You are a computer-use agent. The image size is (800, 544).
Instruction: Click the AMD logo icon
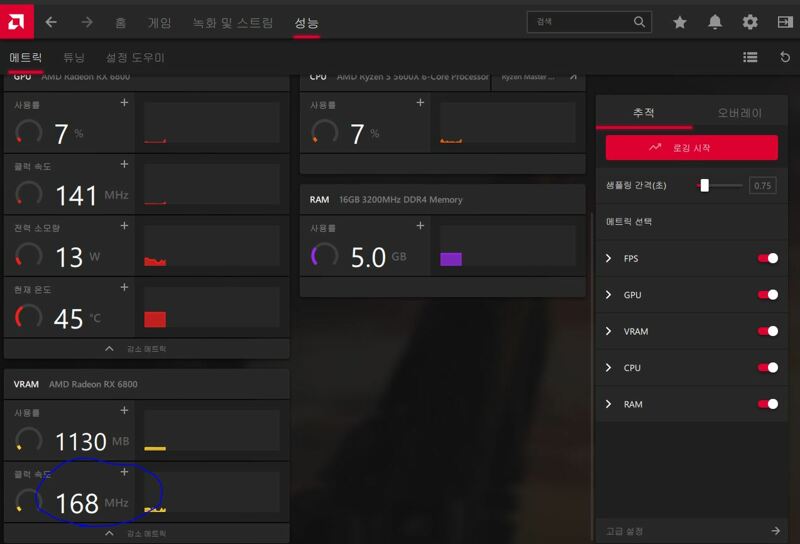[x=16, y=21]
